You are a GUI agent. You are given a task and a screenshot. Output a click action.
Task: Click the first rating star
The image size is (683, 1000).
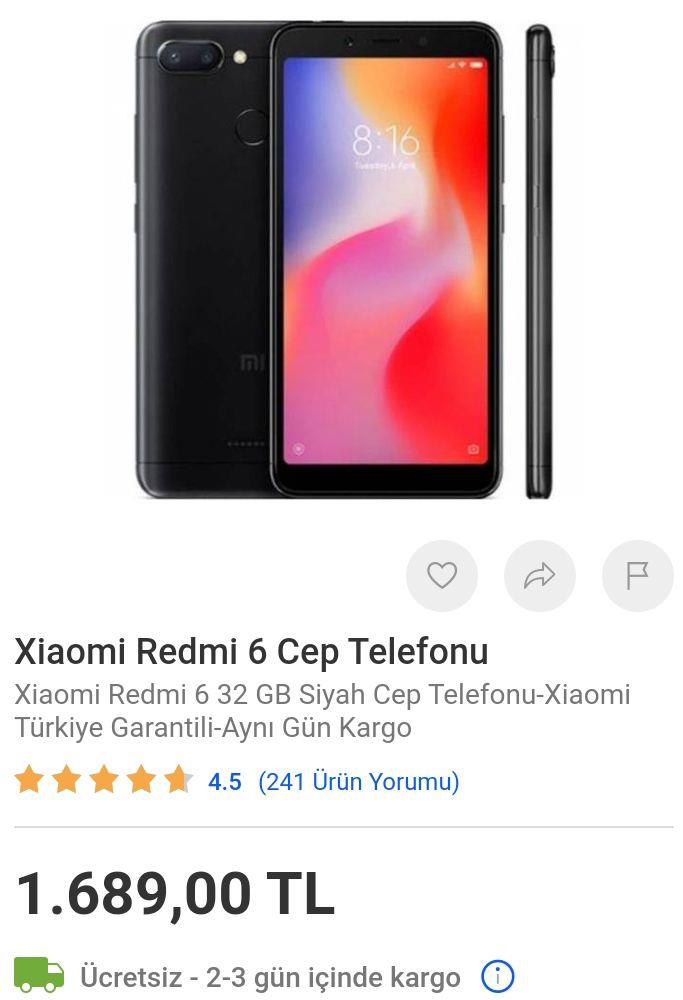(29, 780)
